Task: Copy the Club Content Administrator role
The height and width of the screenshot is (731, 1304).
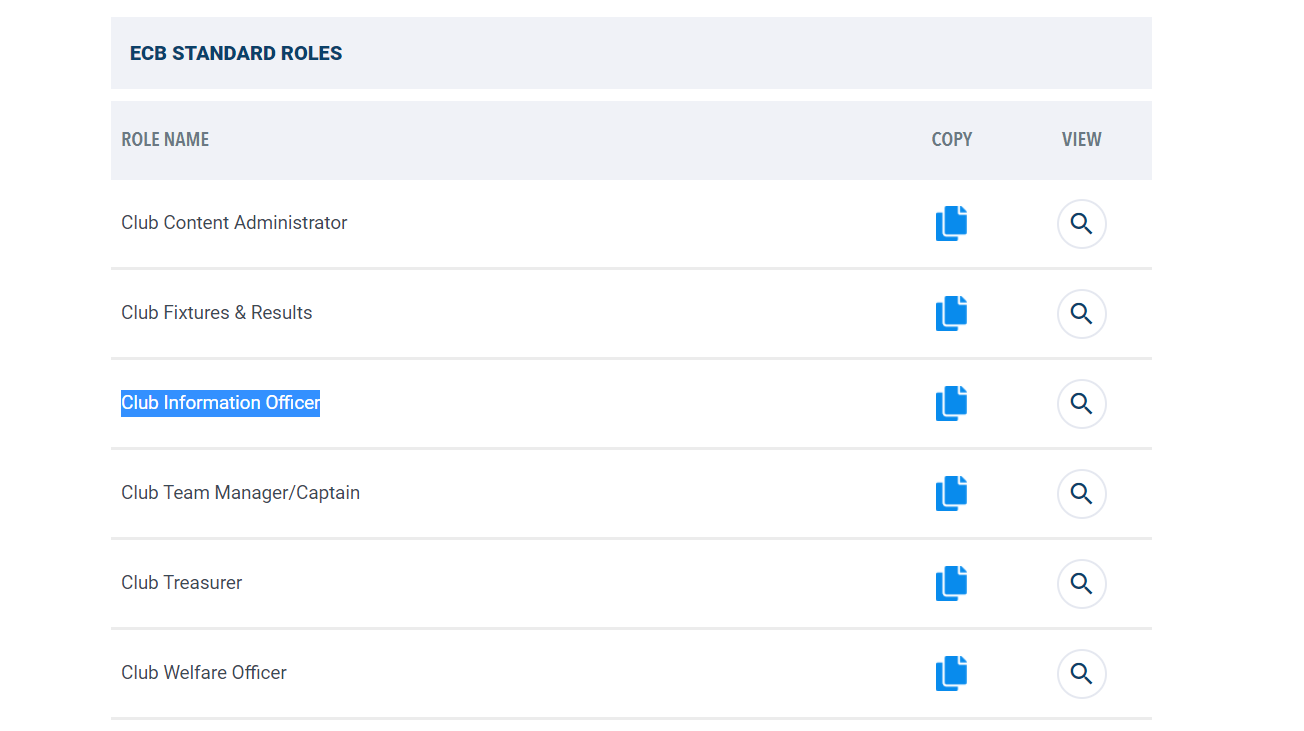Action: [952, 223]
